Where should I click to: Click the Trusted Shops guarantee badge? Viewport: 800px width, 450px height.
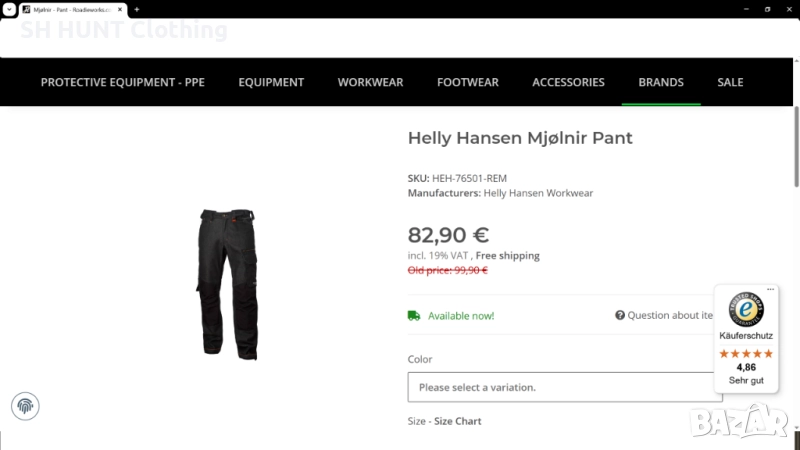pos(745,310)
